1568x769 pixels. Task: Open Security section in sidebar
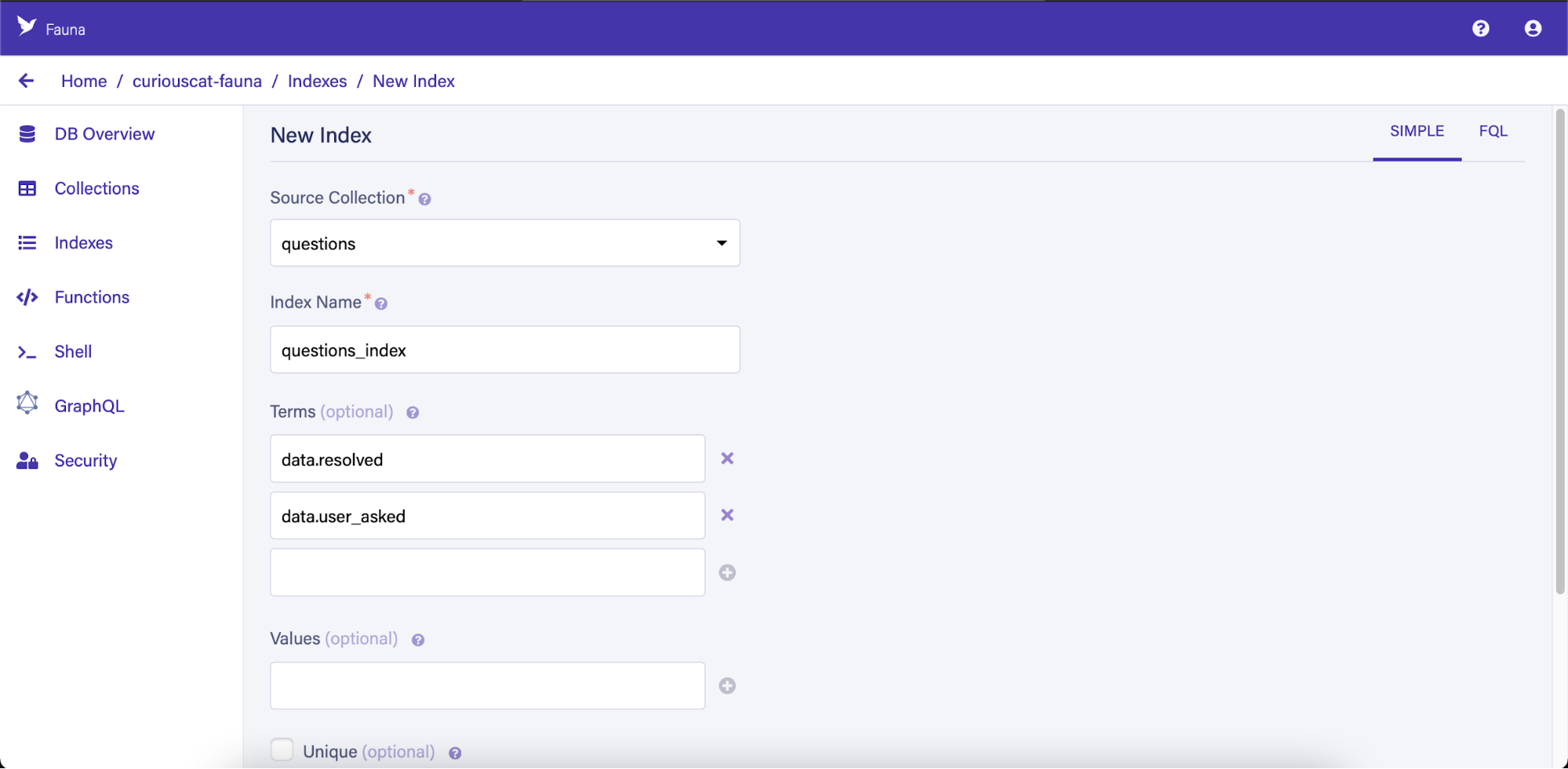pyautogui.click(x=85, y=461)
